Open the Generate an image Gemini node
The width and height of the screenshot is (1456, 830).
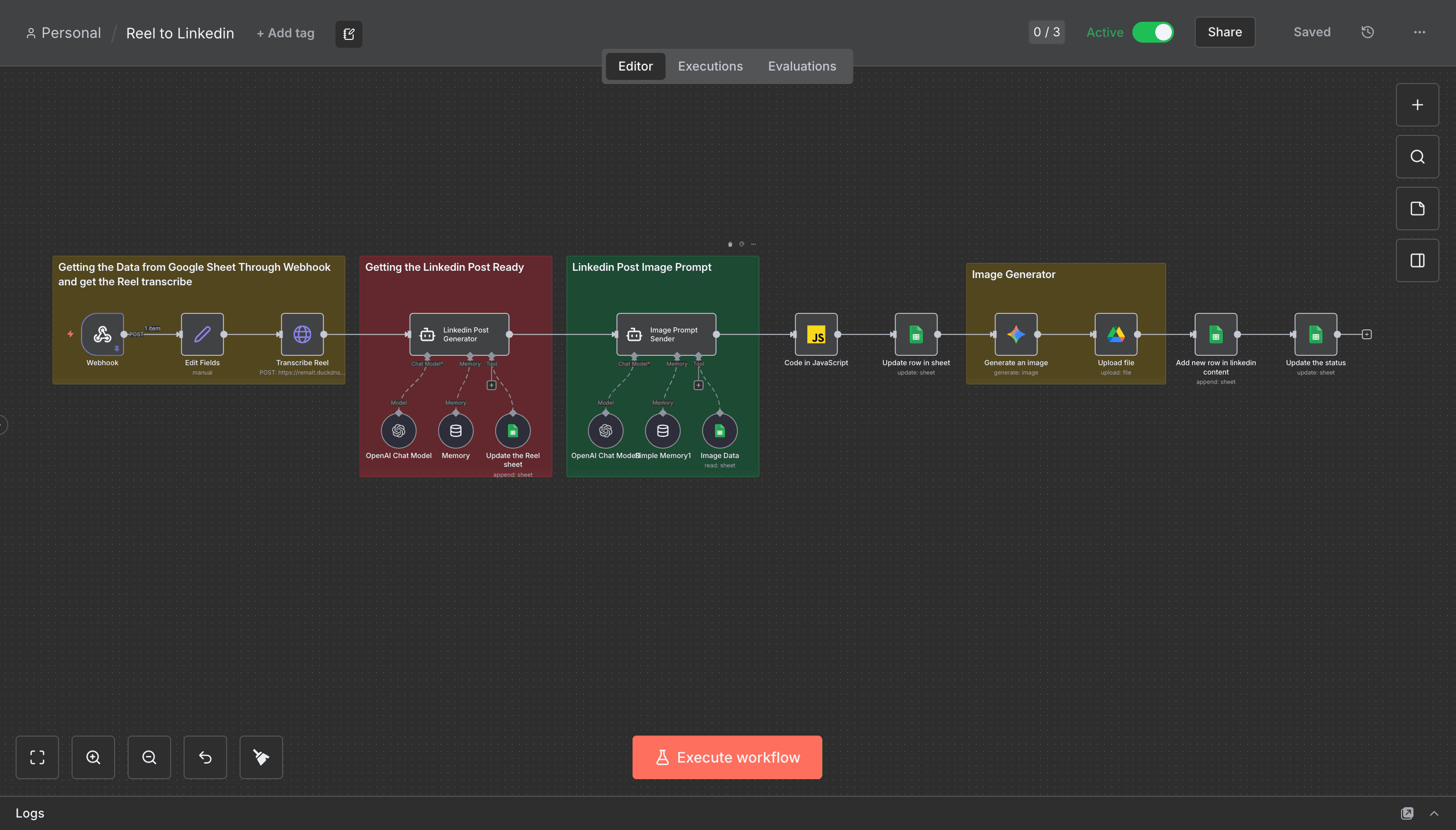coord(1016,334)
